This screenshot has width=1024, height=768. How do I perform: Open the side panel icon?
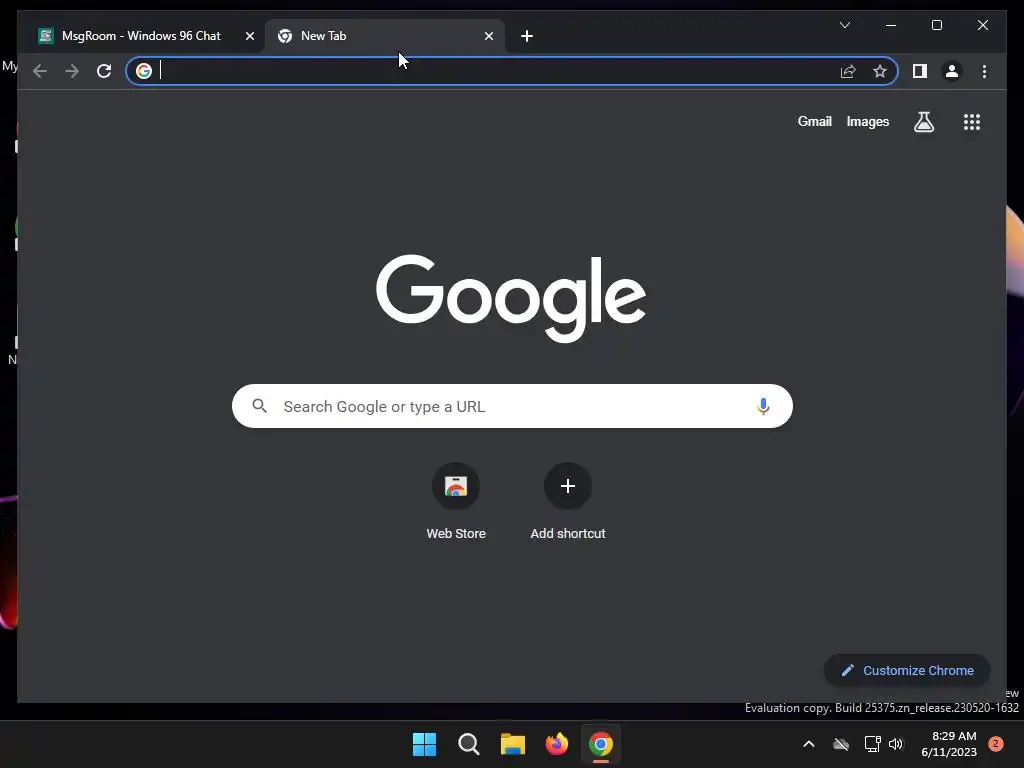click(x=920, y=71)
